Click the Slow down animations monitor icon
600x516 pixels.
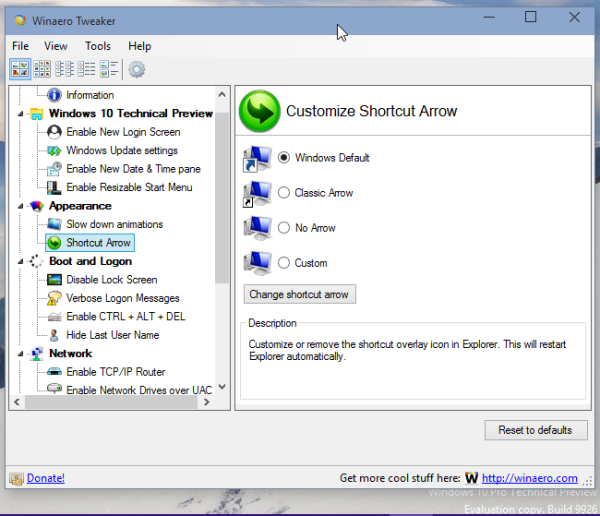(54, 224)
